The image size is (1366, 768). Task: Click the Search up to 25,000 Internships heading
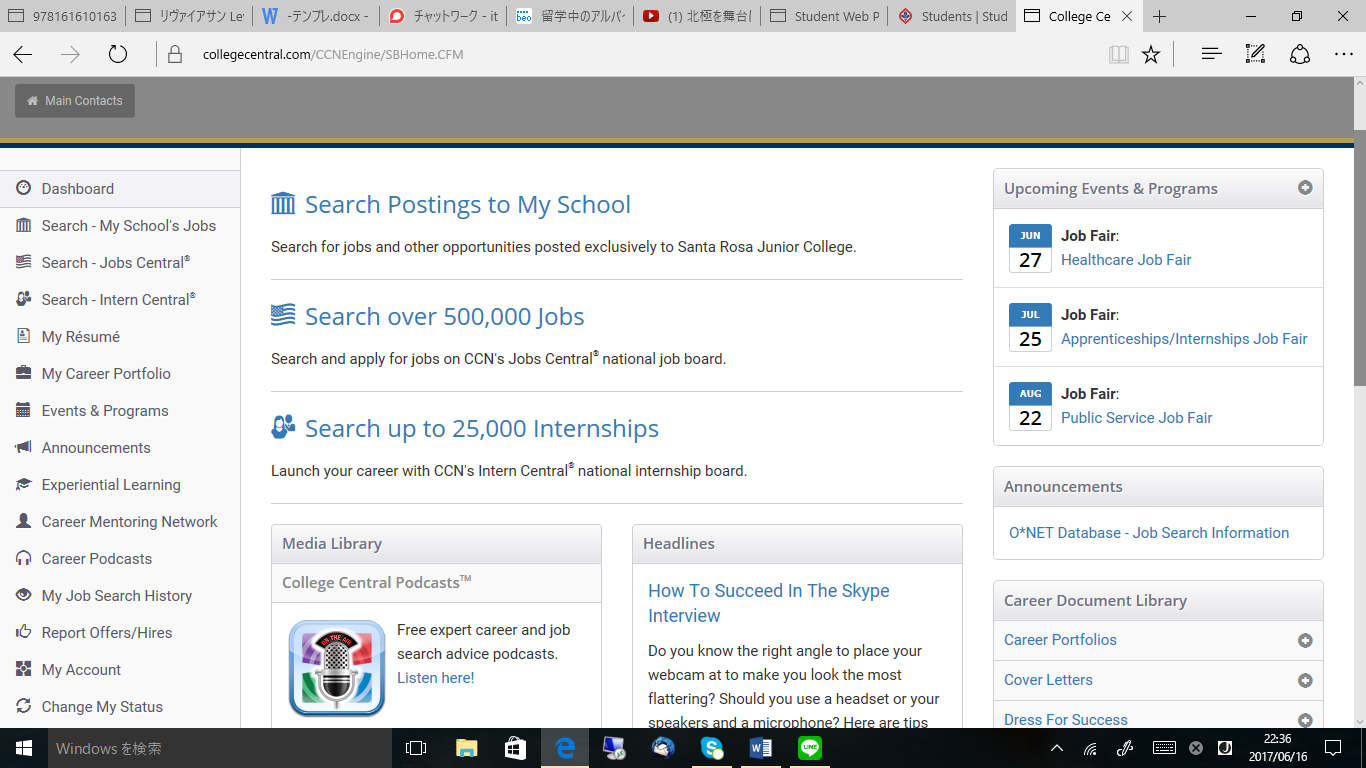click(x=482, y=429)
